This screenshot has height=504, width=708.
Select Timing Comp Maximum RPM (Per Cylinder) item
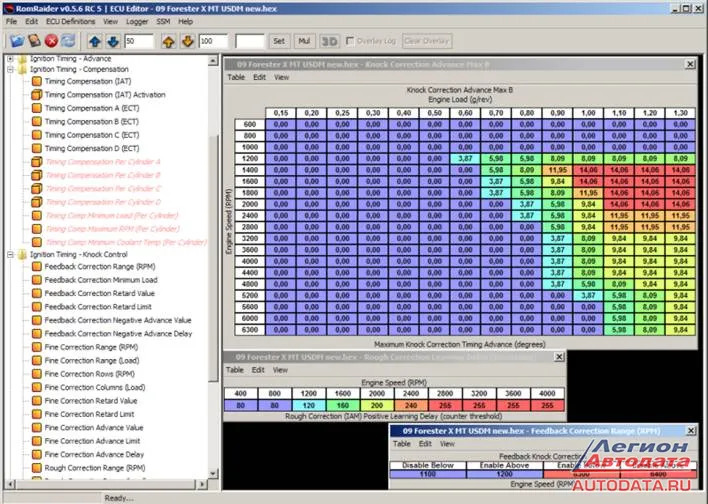coord(112,229)
